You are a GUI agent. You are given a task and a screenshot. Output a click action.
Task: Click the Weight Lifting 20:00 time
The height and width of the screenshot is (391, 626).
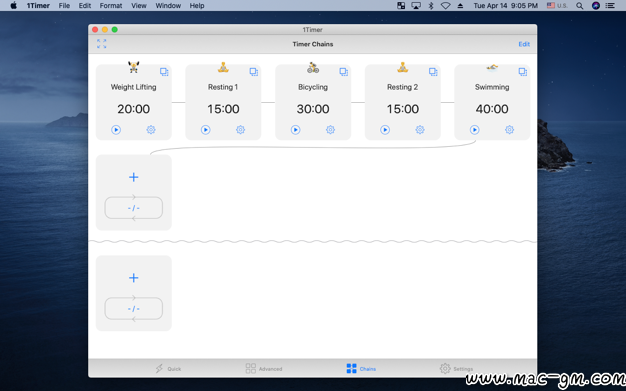tap(134, 109)
